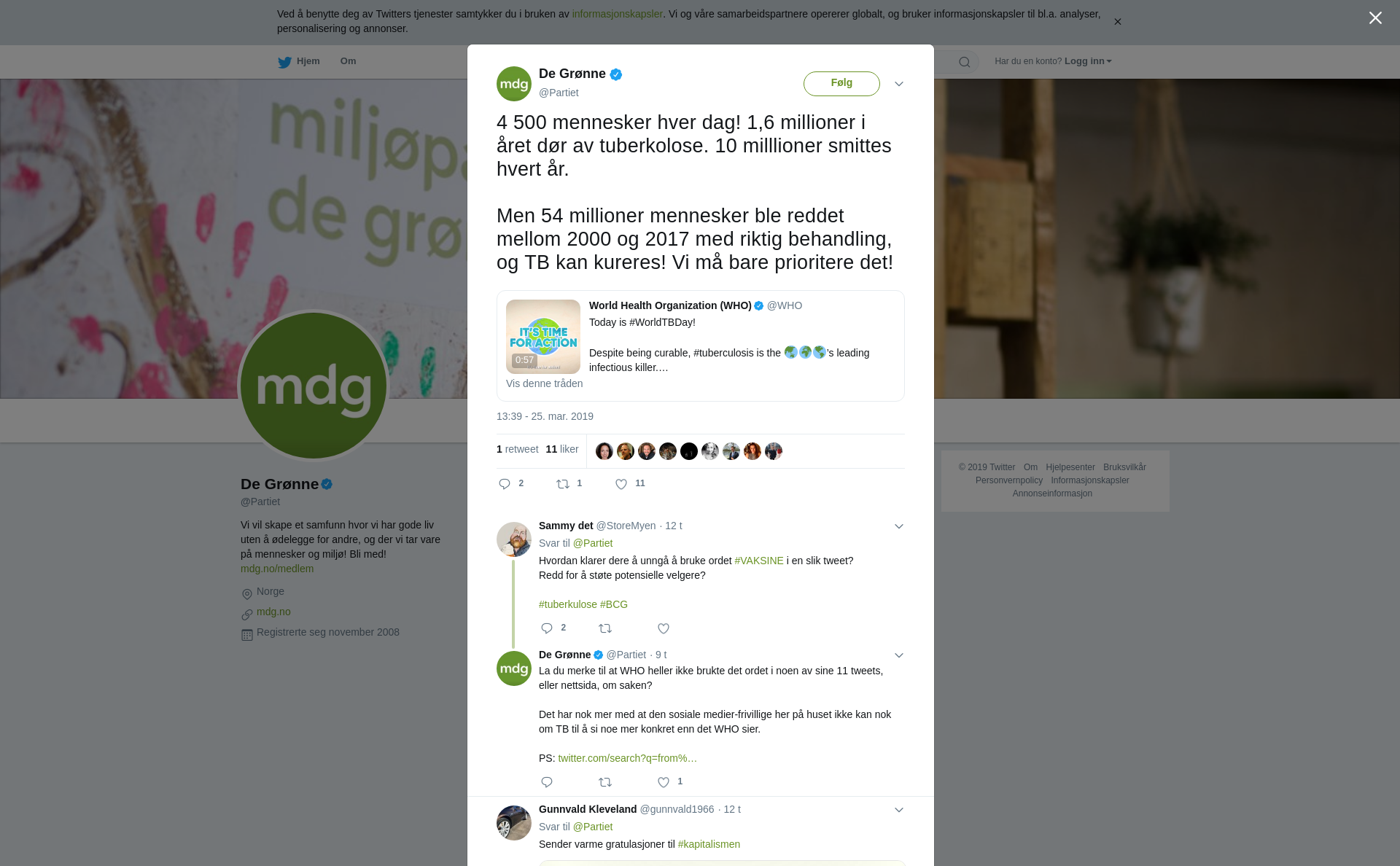1400x866 pixels.
Task: Close the tweet overlay dialog
Action: click(x=1375, y=18)
